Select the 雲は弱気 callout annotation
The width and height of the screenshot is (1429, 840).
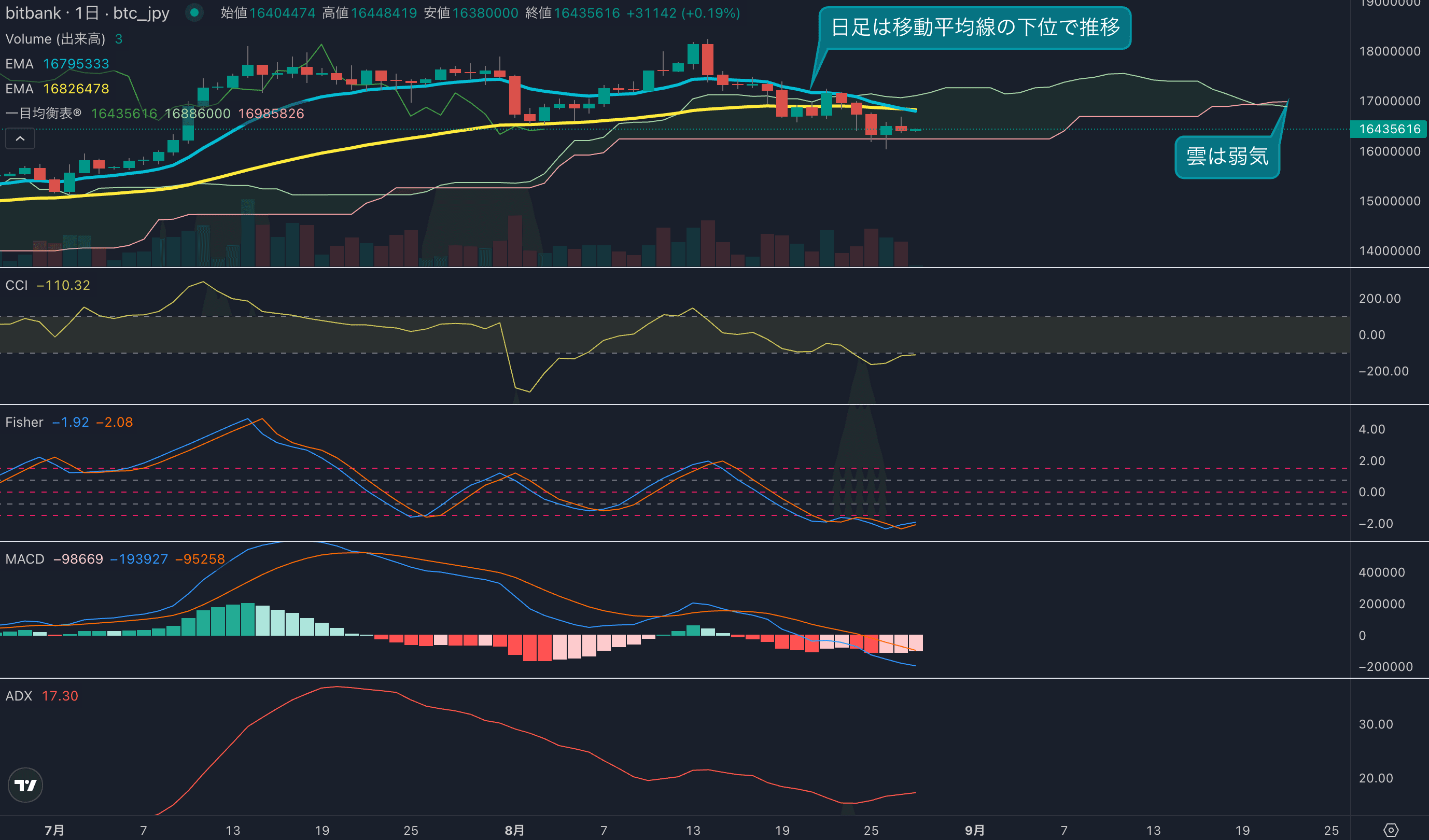point(1227,157)
